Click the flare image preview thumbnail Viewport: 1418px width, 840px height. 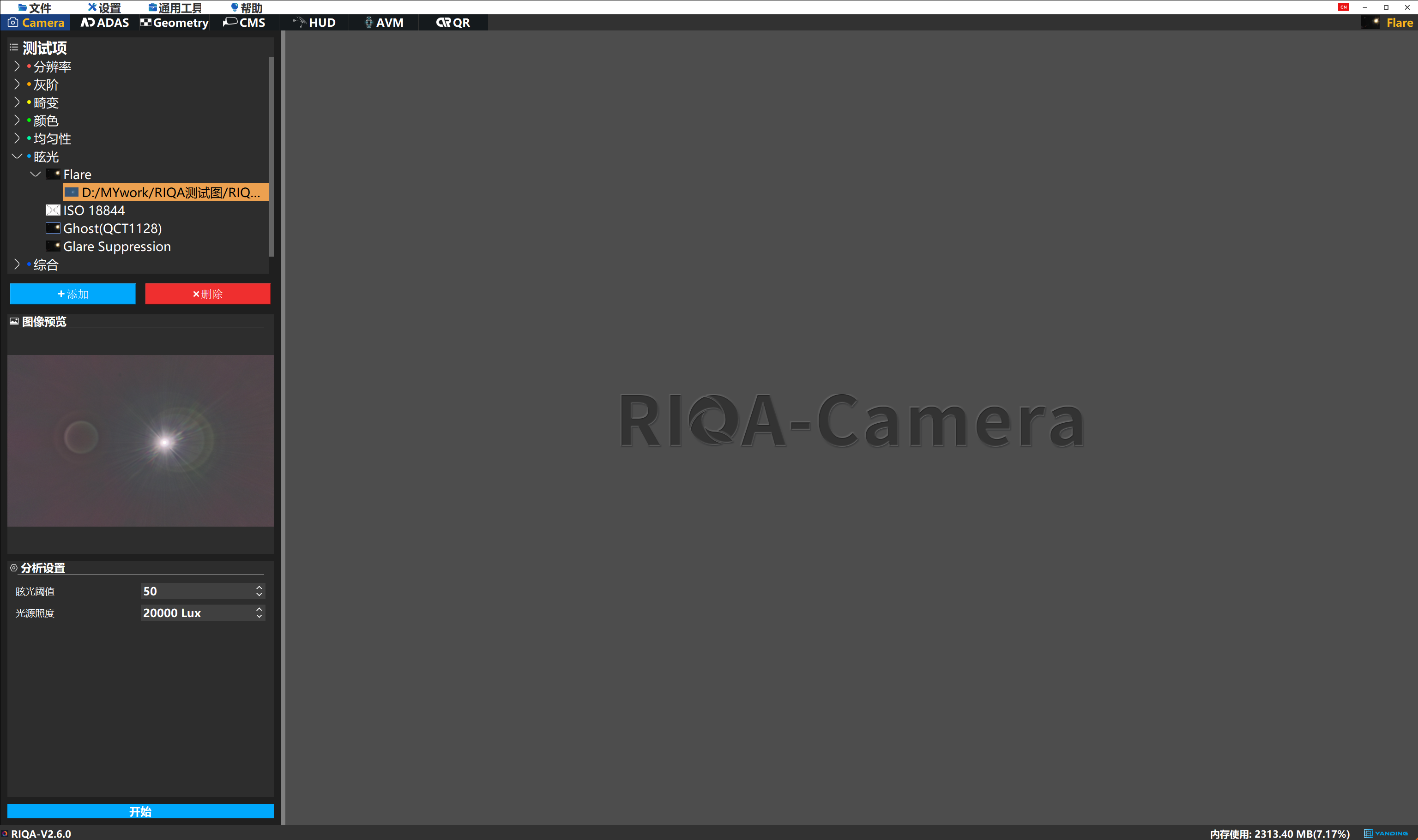(x=140, y=440)
